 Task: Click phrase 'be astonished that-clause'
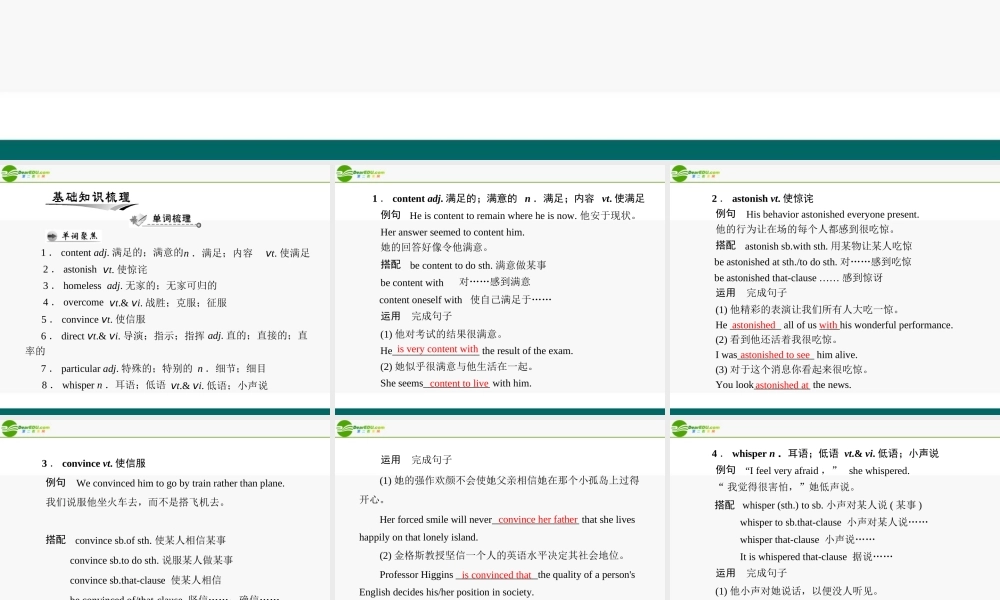[765, 278]
